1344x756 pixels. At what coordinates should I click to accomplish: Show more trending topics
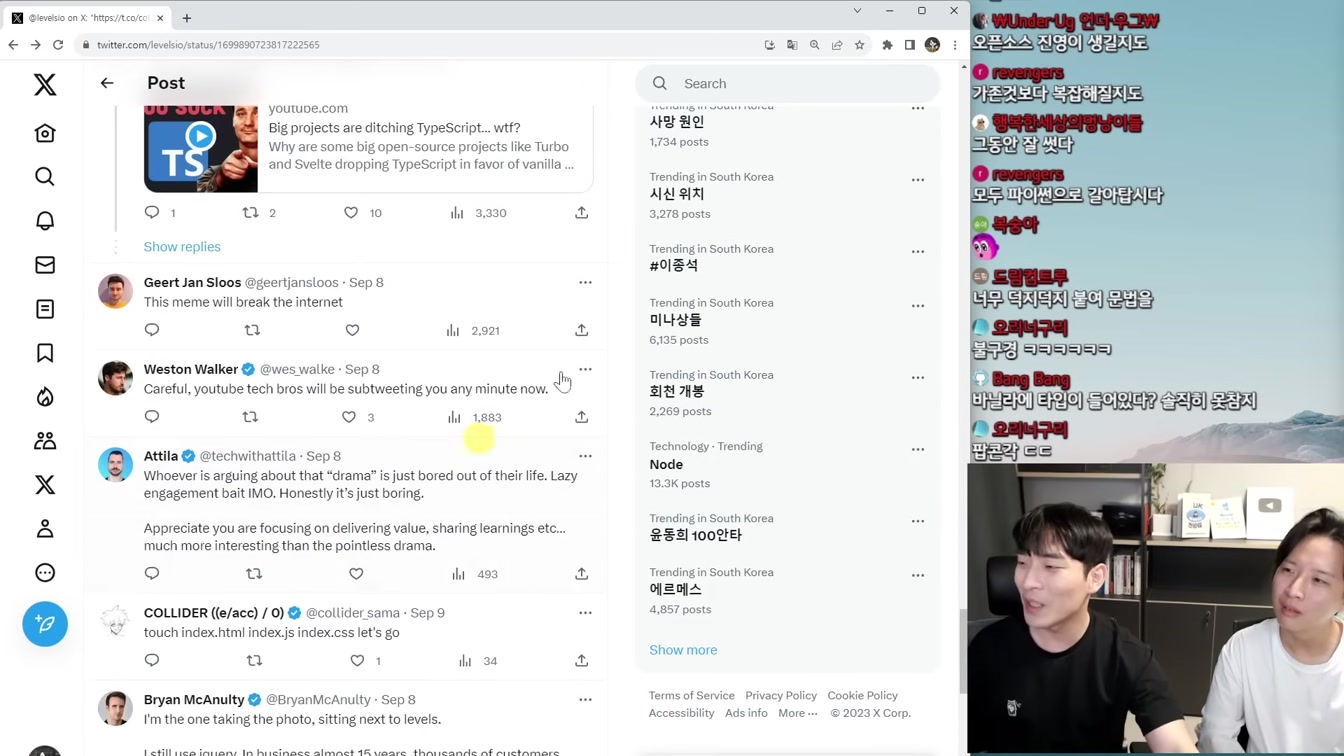[x=683, y=650]
